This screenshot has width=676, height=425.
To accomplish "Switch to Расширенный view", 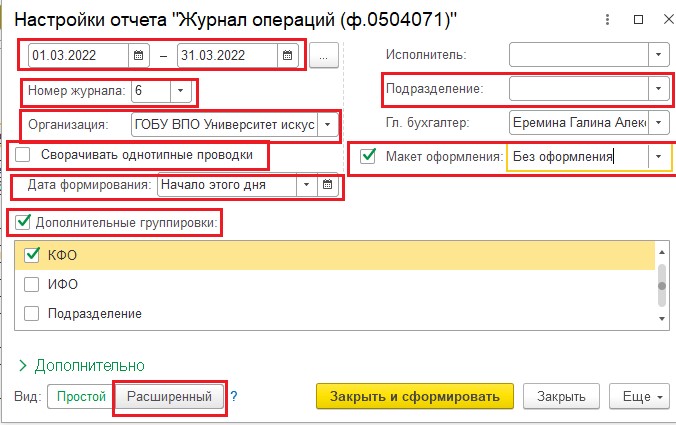I will [x=169, y=397].
